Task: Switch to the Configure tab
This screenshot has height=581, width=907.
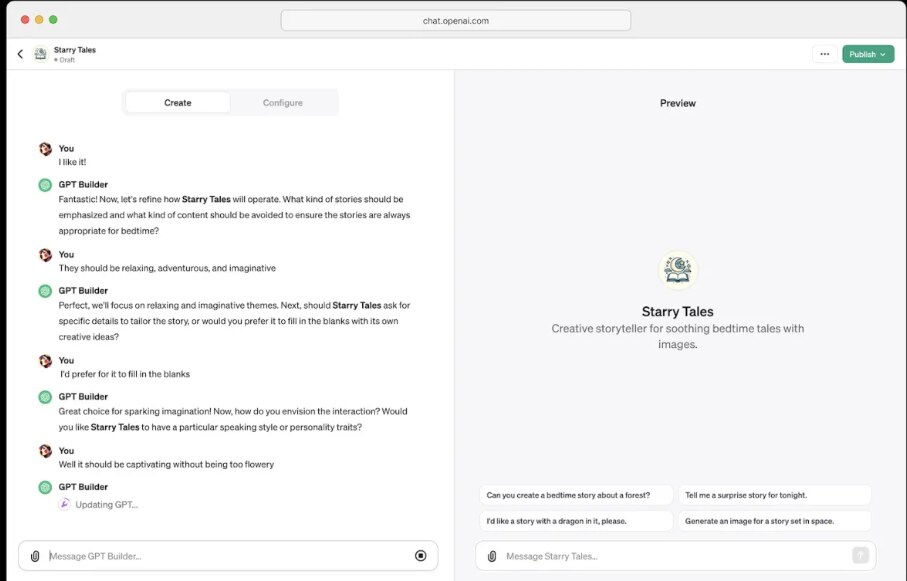Action: (283, 102)
